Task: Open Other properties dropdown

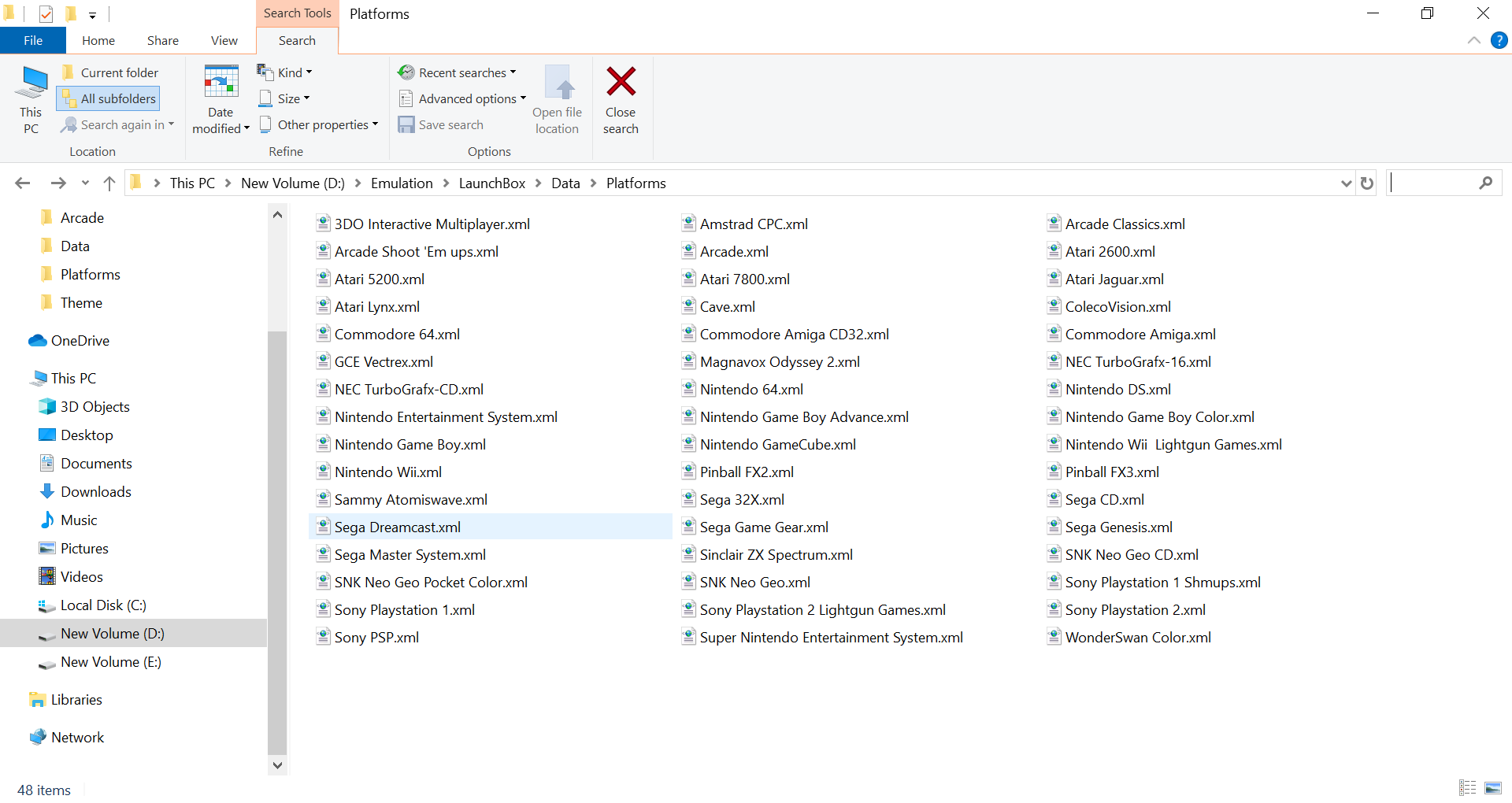Action: tap(318, 124)
